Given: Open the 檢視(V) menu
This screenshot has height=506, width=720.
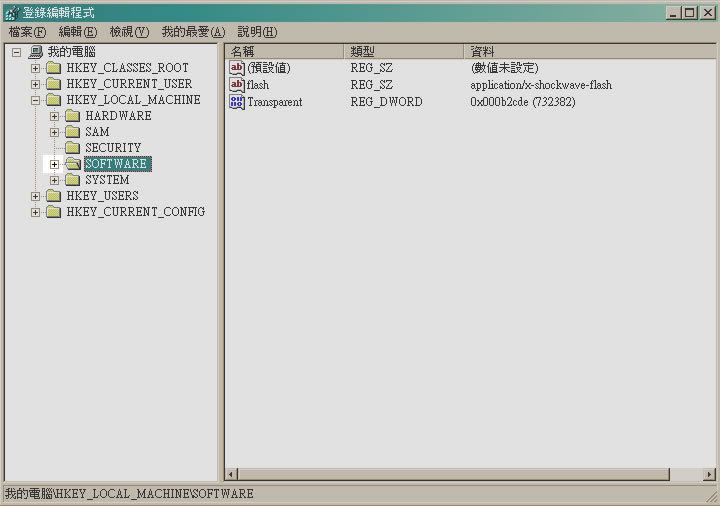Looking at the screenshot, I should click(x=129, y=32).
